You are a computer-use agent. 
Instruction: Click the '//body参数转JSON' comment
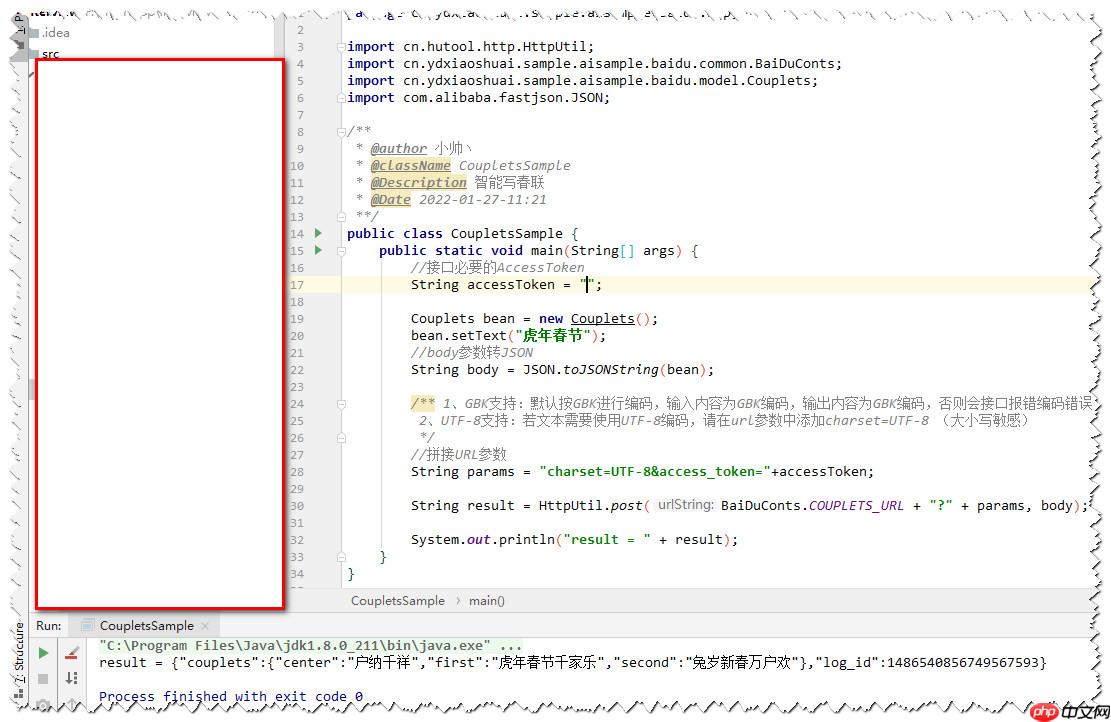472,353
